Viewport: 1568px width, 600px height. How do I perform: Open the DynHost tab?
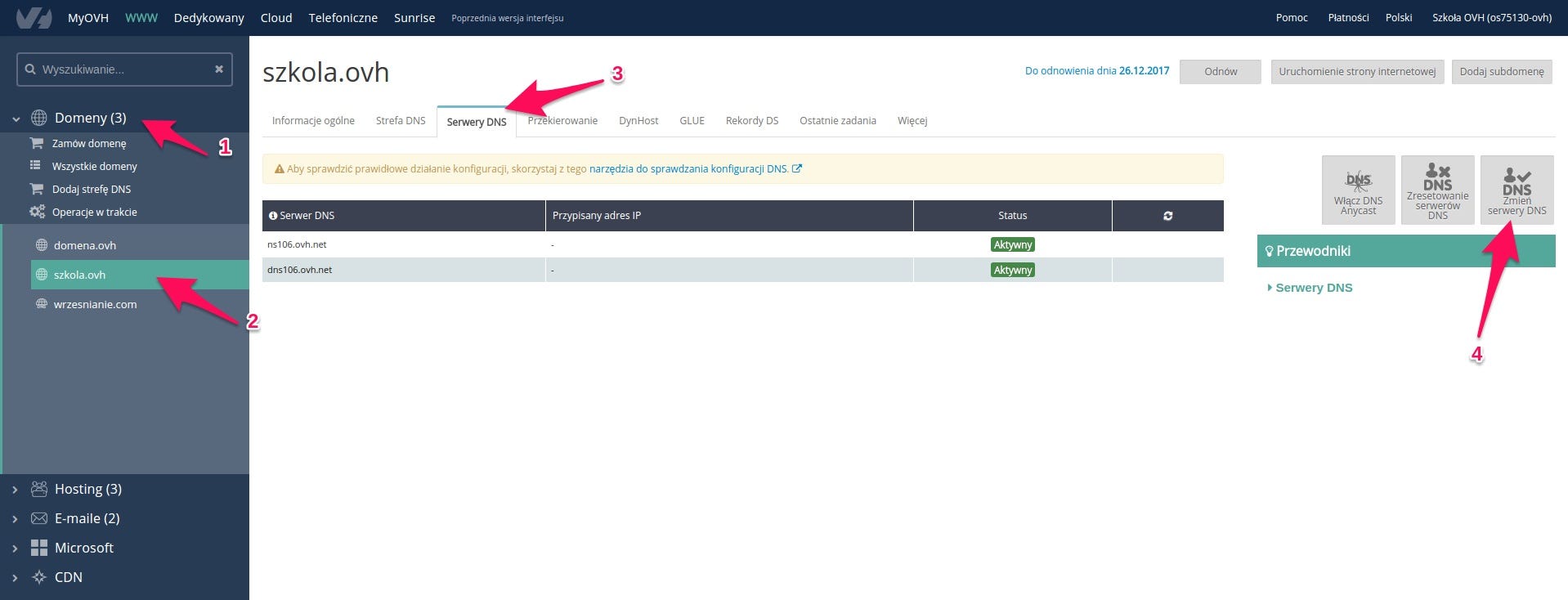pos(638,121)
